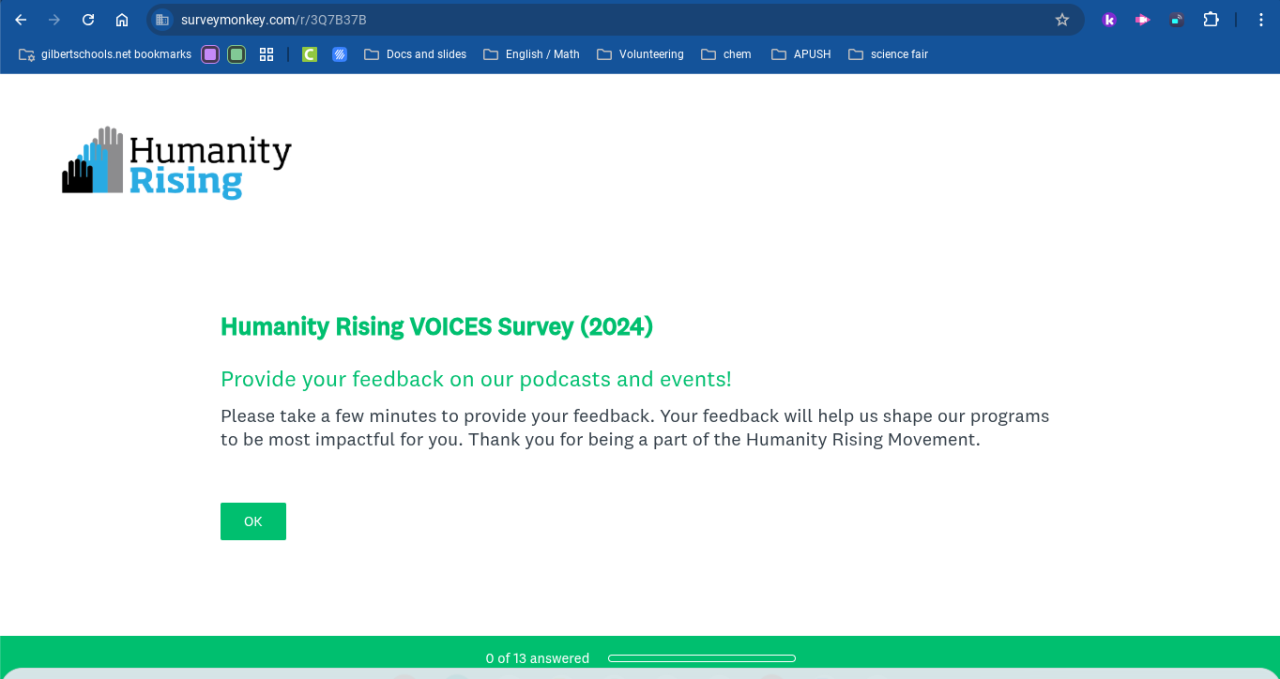View site information for surveymonkey.com
This screenshot has width=1280, height=679.
(163, 20)
